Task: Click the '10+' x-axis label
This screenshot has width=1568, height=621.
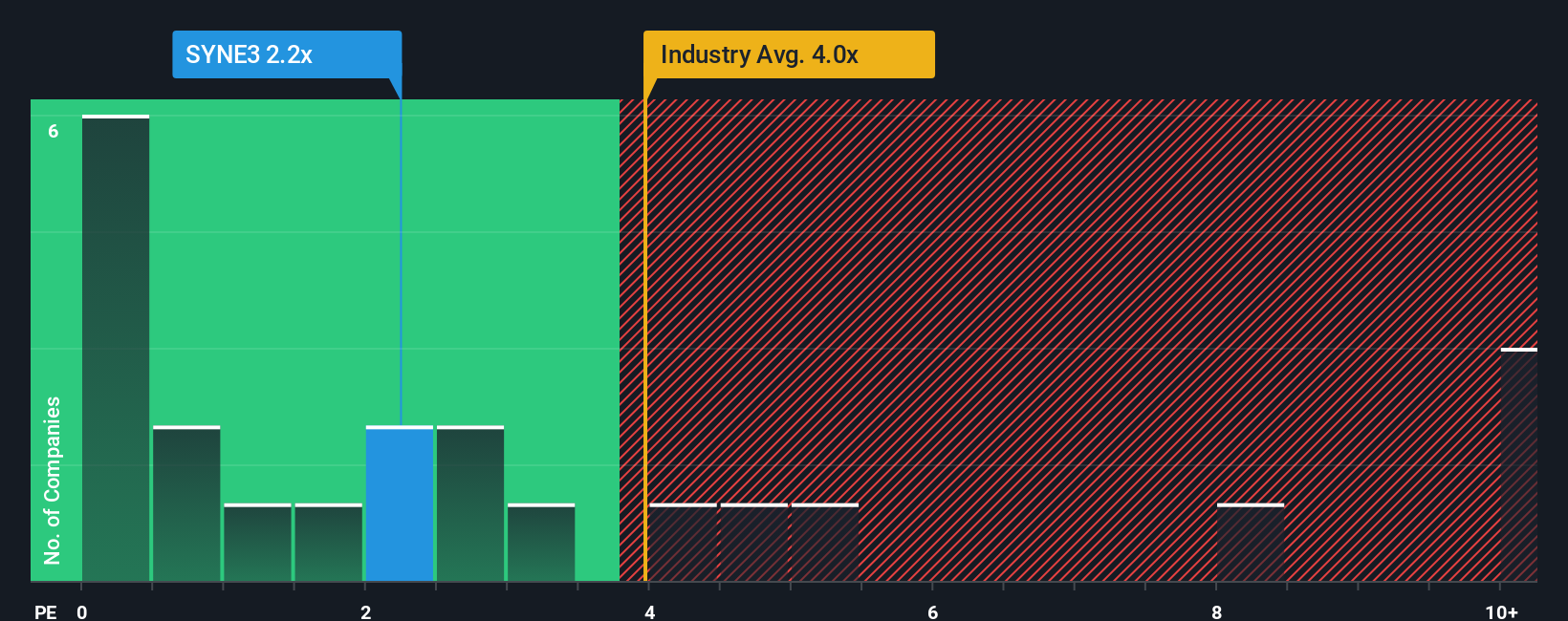Action: [1501, 612]
